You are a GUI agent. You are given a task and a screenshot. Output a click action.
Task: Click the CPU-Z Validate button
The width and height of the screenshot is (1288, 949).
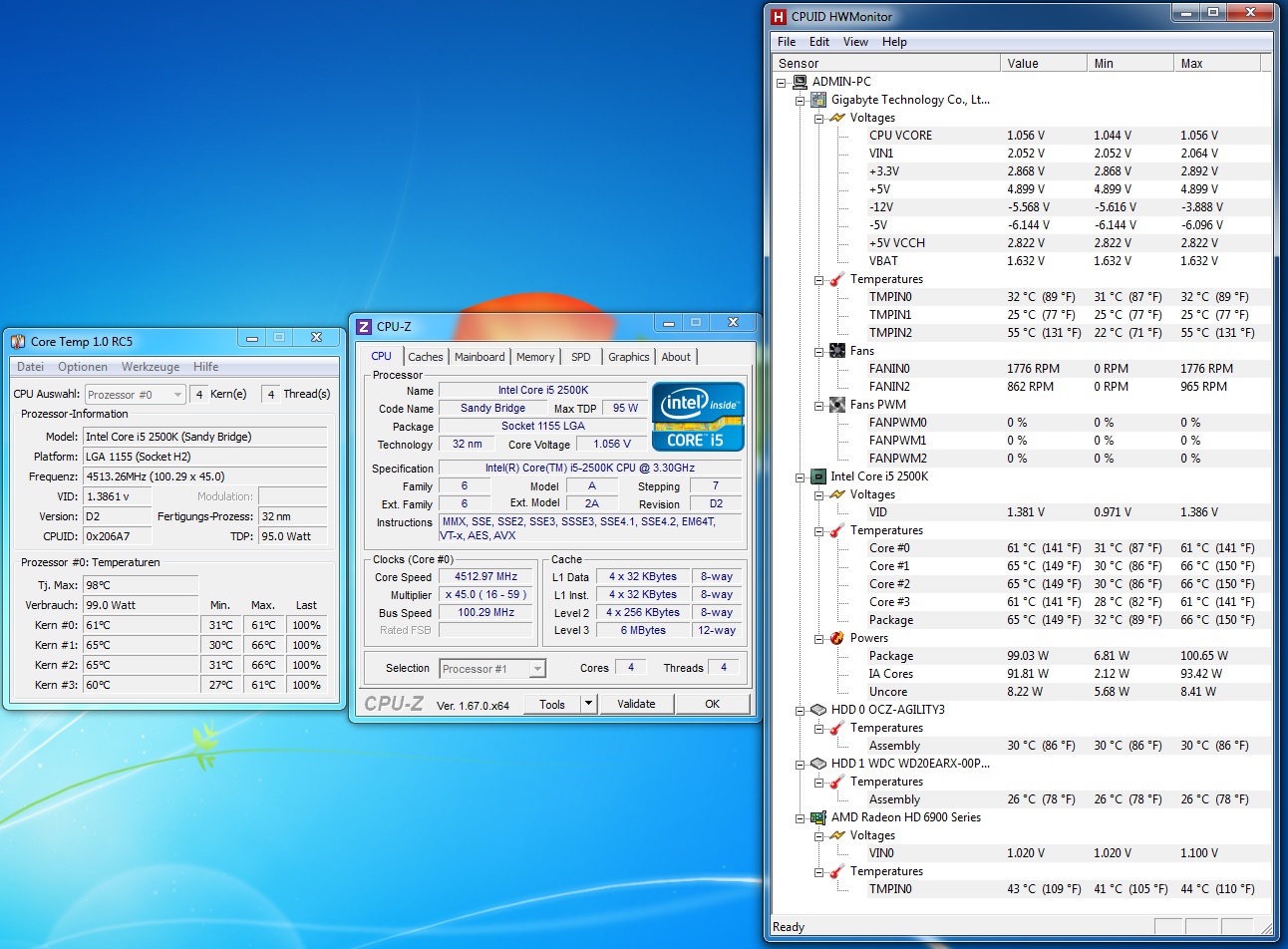point(636,704)
